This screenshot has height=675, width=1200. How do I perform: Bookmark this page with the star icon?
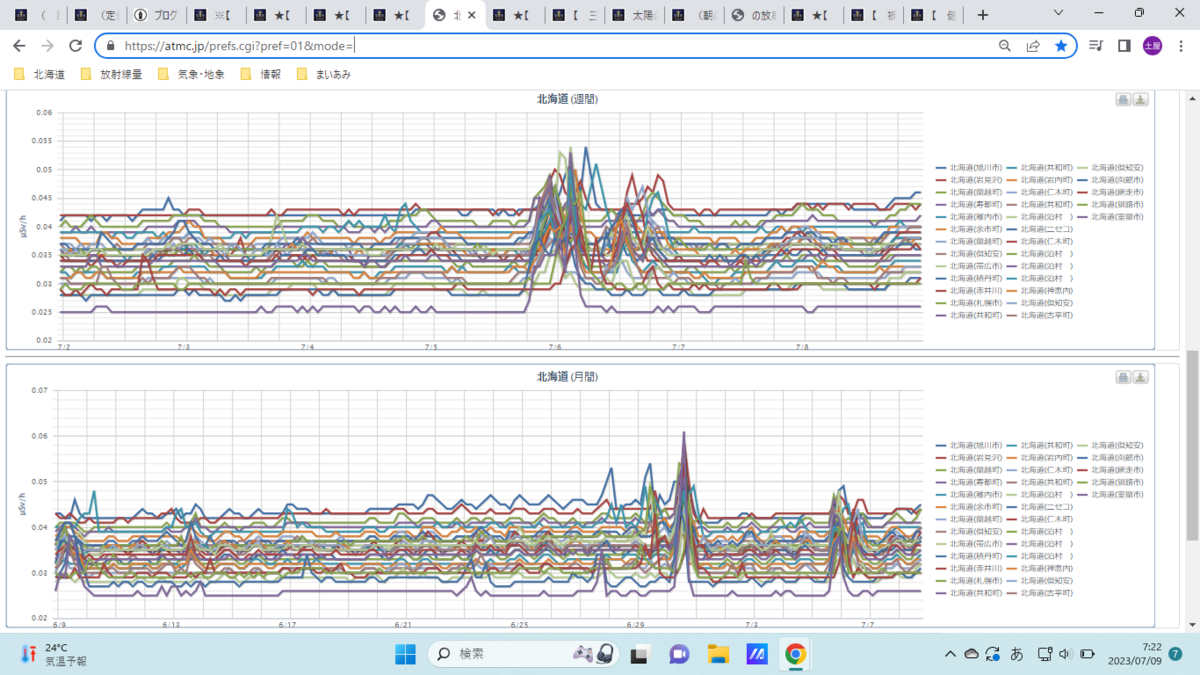1061,46
